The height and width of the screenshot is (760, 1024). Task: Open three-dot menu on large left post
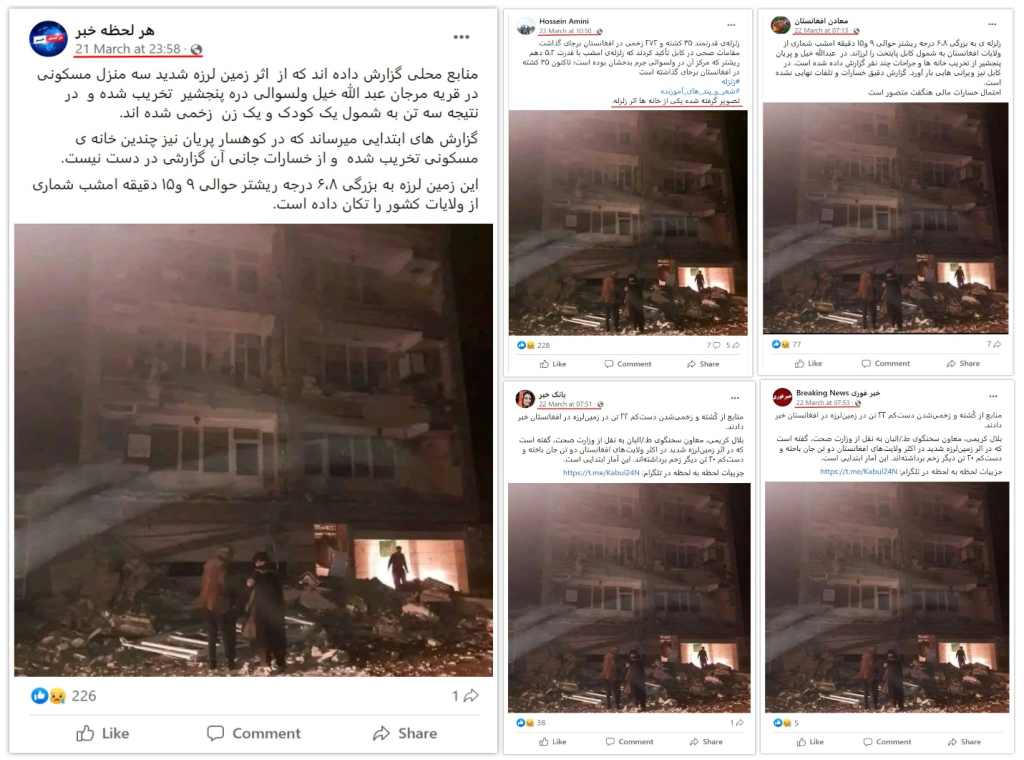tap(461, 37)
